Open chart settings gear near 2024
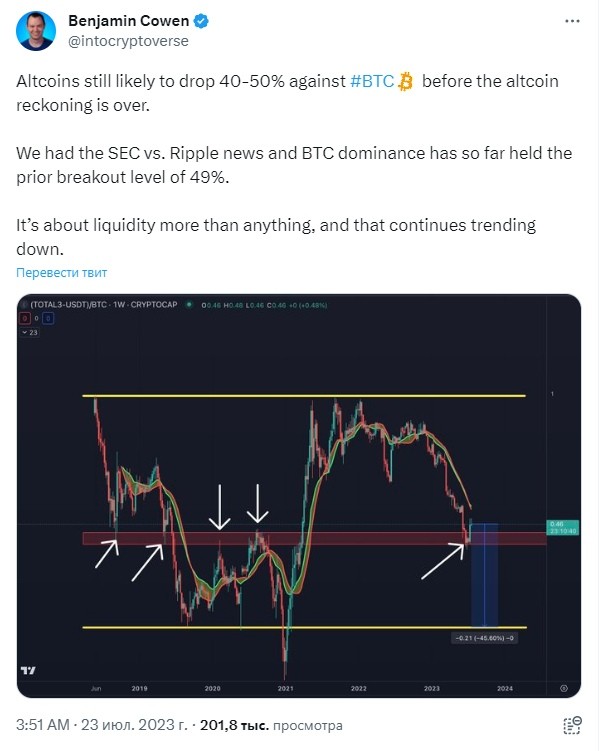Screen dimensions: 599x751 (x=564, y=688)
